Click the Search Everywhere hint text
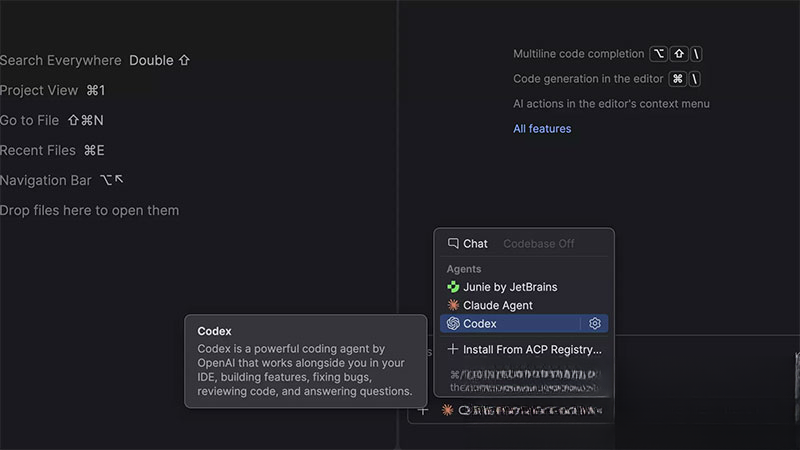 click(61, 60)
